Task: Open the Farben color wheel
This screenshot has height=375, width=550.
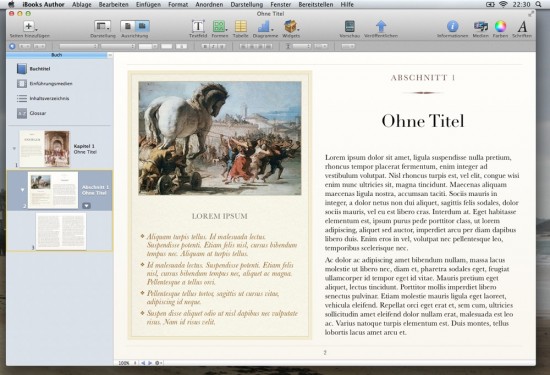Action: (x=501, y=26)
